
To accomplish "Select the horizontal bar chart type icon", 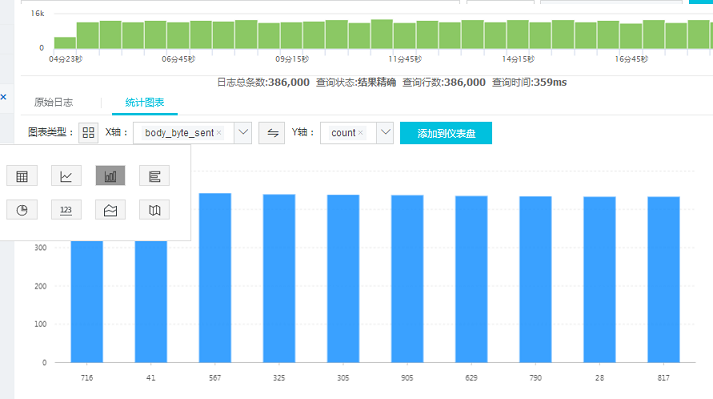I will (154, 176).
